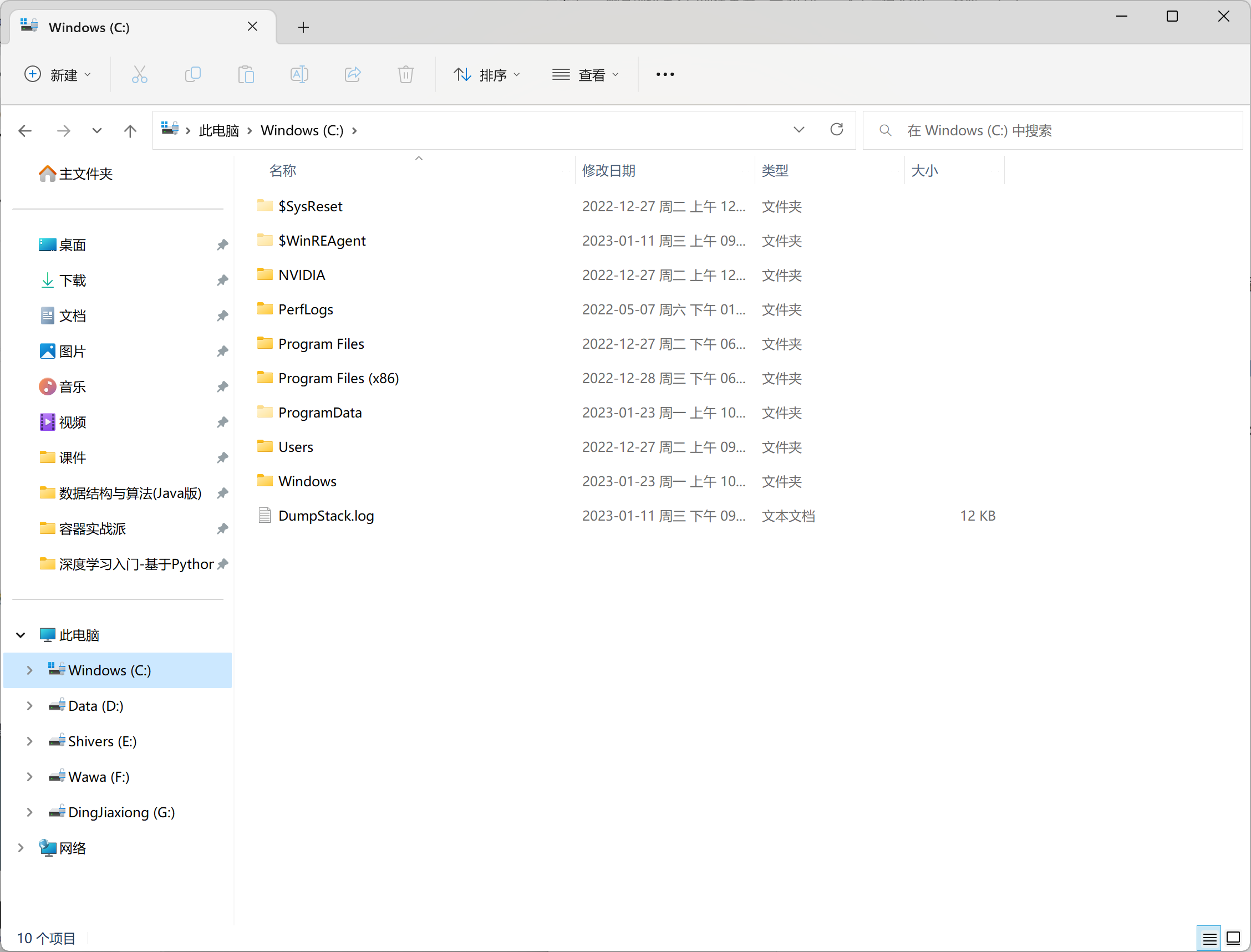Image resolution: width=1251 pixels, height=952 pixels.
Task: Navigate up one folder level
Action: [x=130, y=131]
